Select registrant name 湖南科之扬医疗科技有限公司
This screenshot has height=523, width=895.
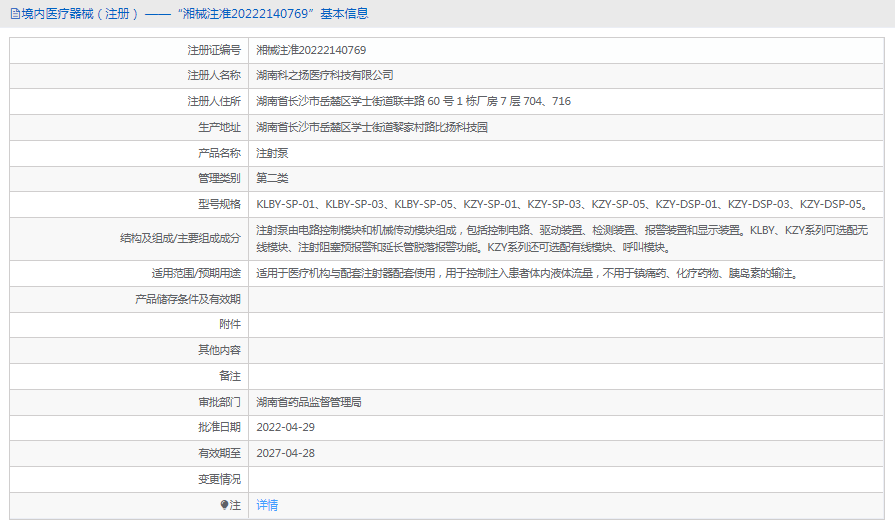[325, 75]
